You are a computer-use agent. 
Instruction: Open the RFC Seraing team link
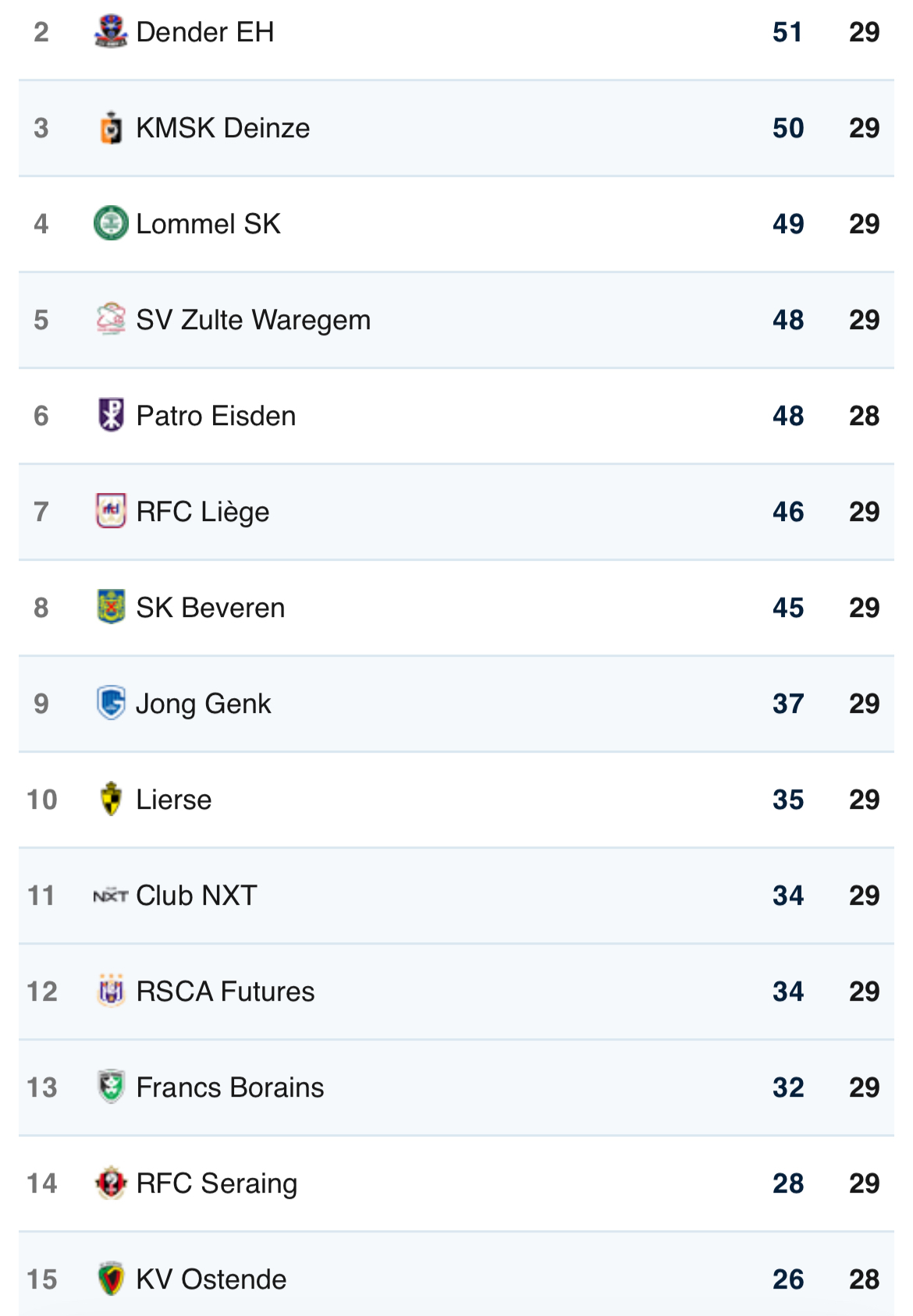pyautogui.click(x=216, y=1183)
